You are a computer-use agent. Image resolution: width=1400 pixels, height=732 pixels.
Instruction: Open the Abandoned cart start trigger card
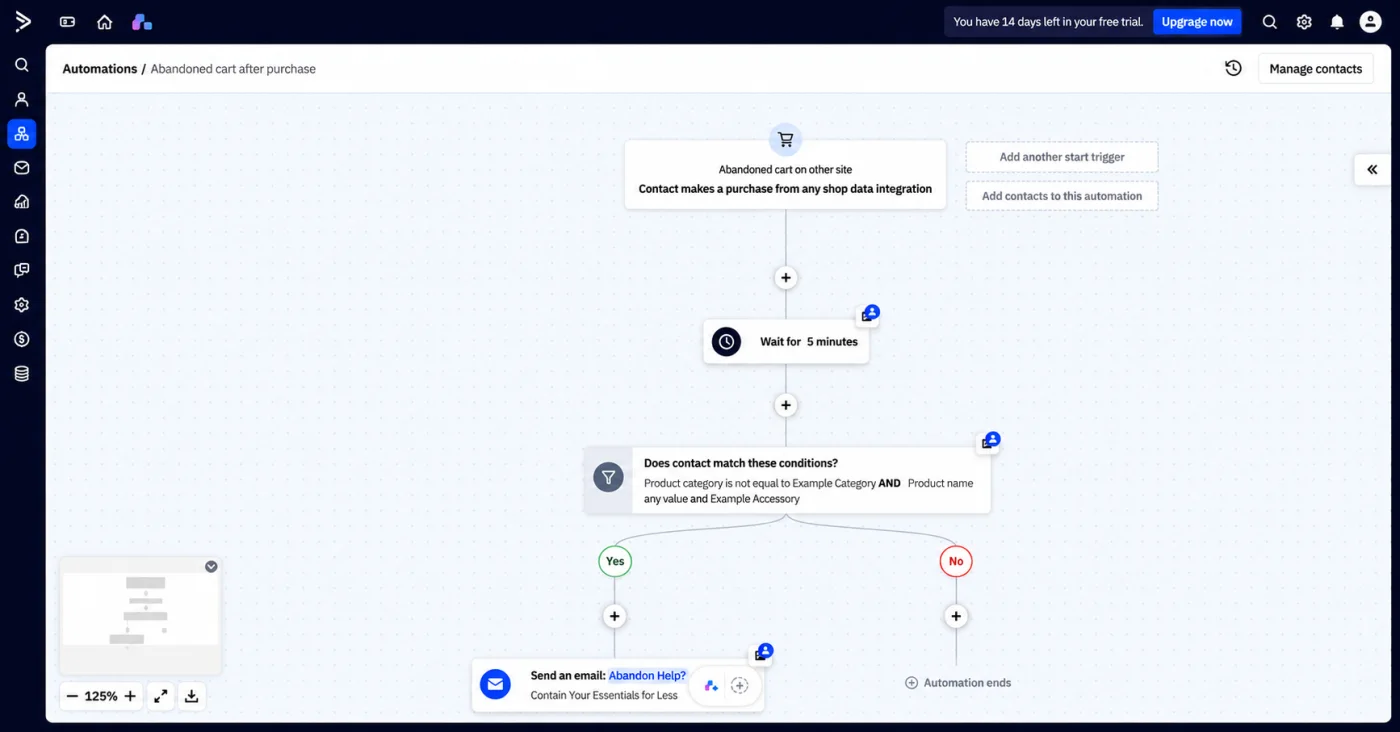[785, 175]
